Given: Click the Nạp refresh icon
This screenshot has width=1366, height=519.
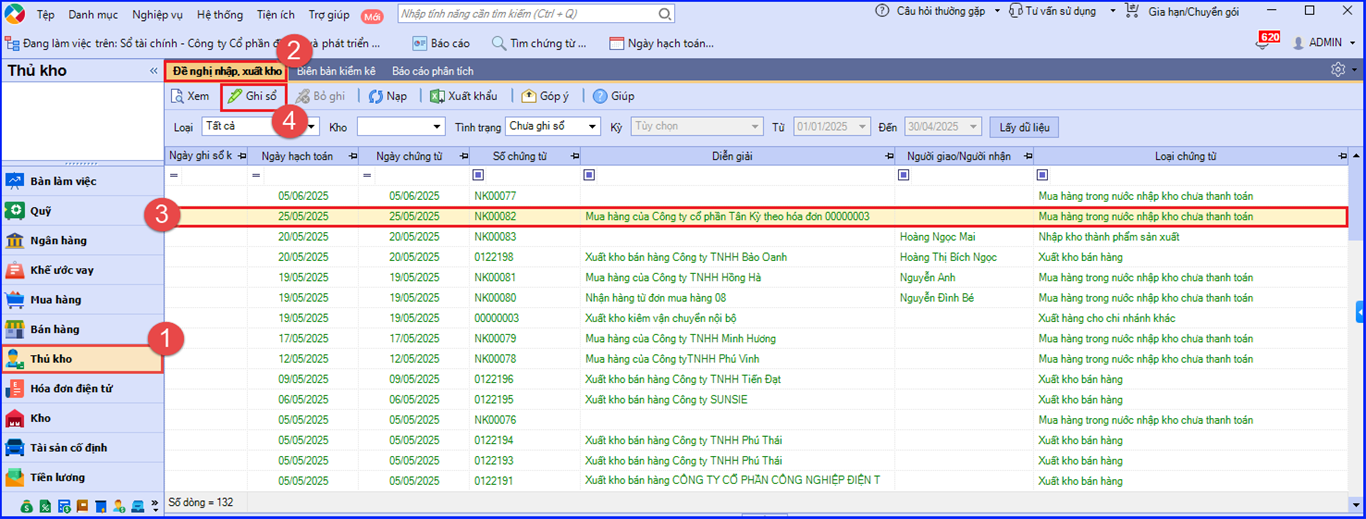Looking at the screenshot, I should pos(376,96).
